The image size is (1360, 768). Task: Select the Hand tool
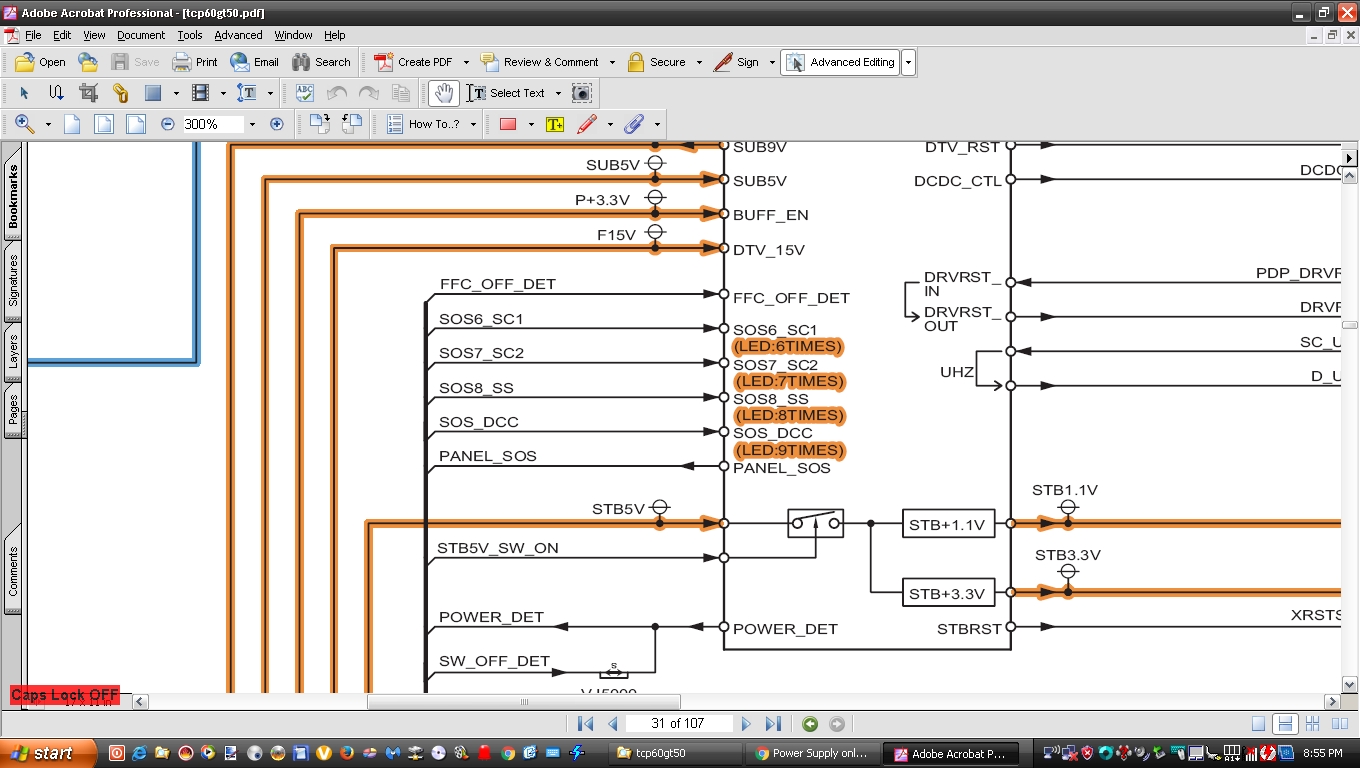(x=443, y=93)
